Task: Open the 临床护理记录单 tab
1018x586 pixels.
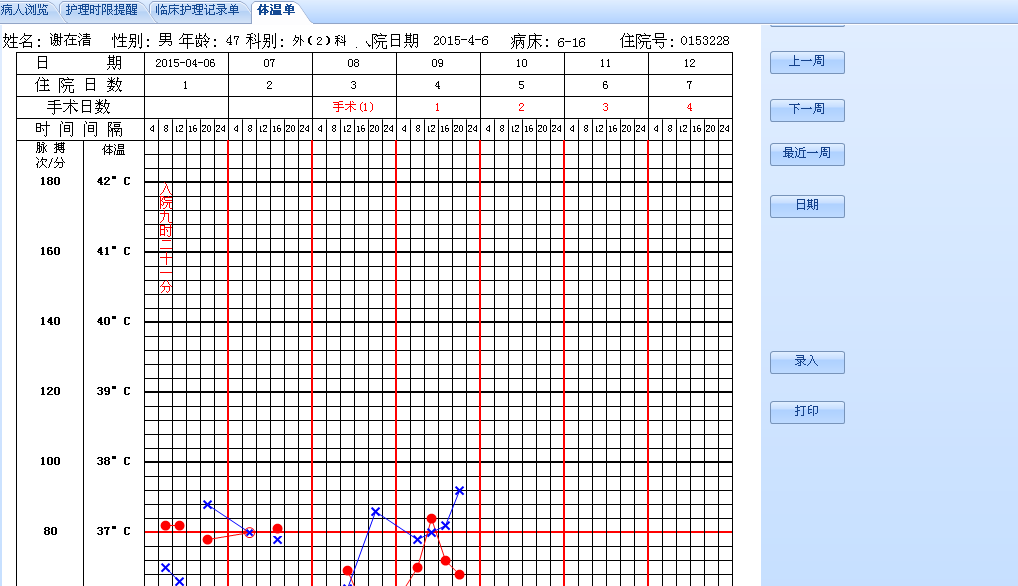Action: pos(197,10)
